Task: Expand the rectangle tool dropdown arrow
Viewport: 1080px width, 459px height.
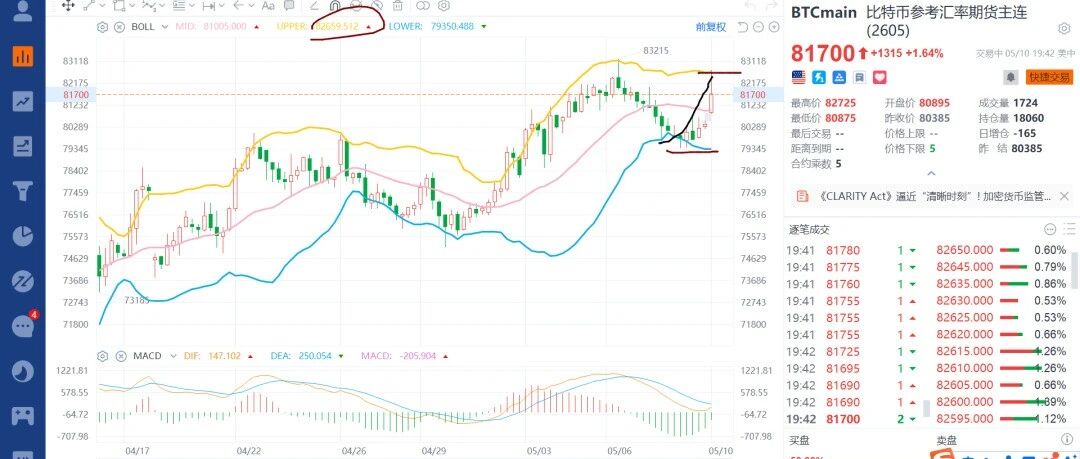Action: 132,6
